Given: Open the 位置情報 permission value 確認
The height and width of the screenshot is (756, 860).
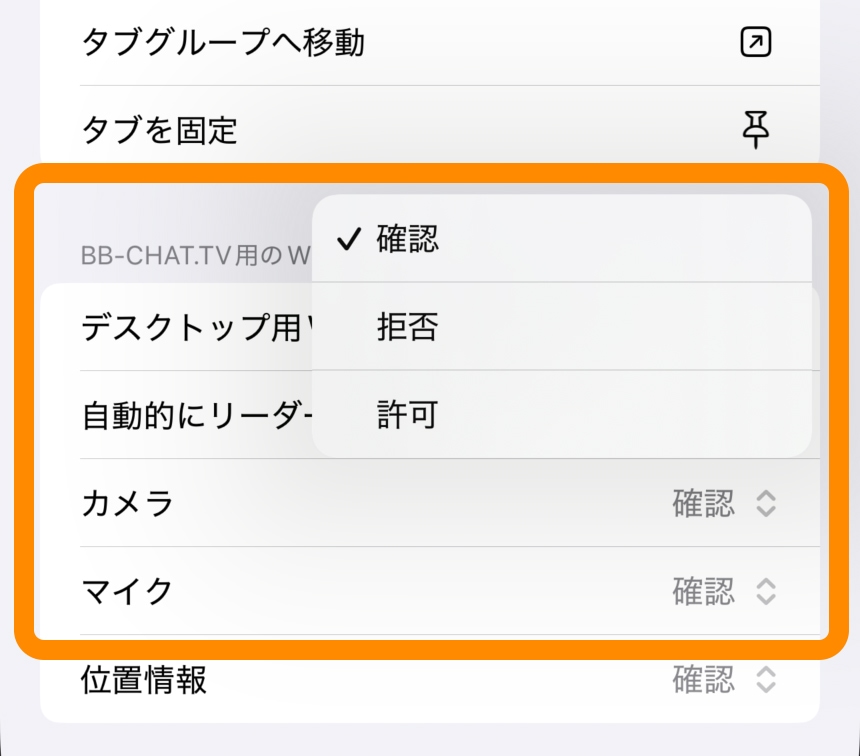Looking at the screenshot, I should click(703, 681).
